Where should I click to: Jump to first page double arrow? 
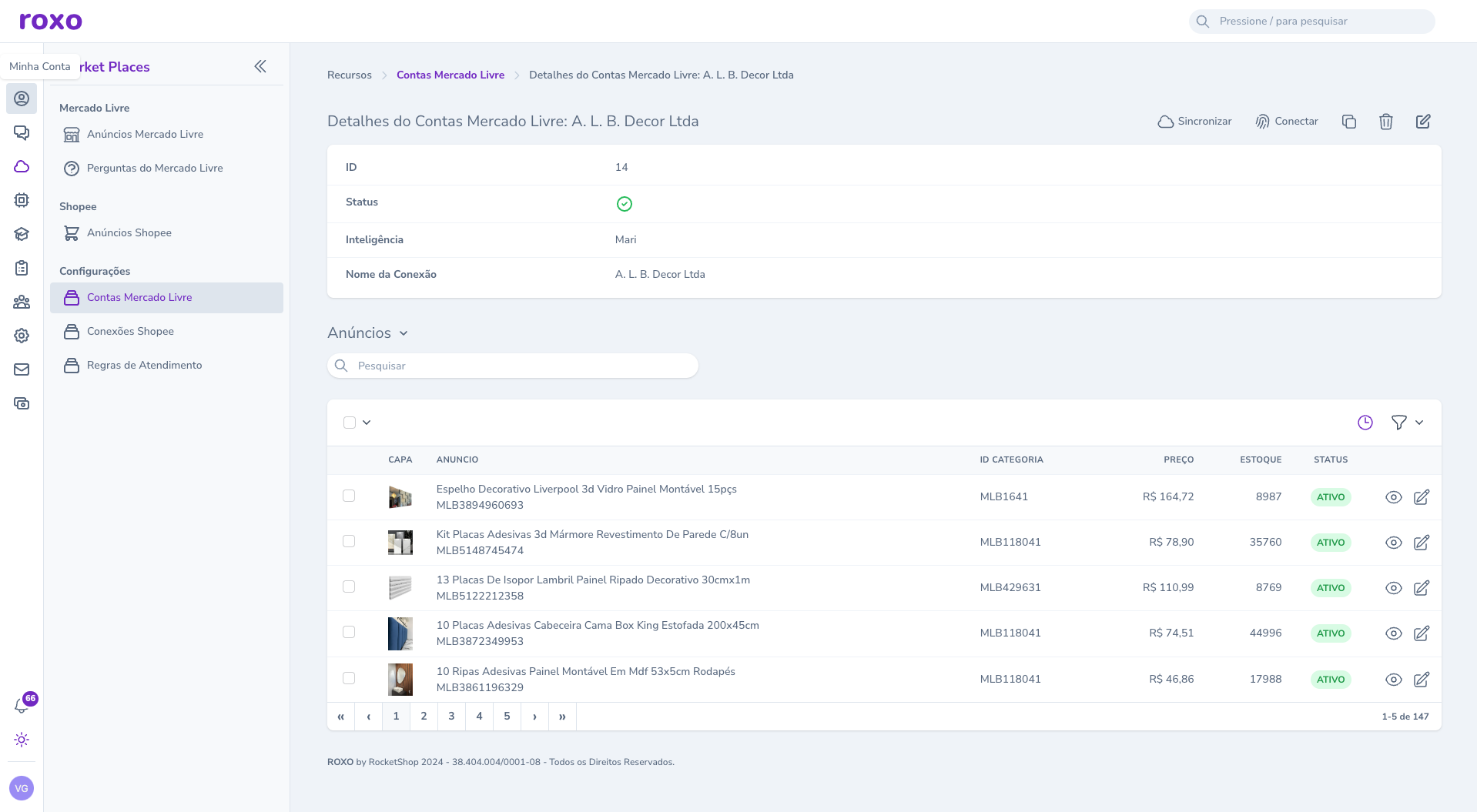pyautogui.click(x=340, y=717)
